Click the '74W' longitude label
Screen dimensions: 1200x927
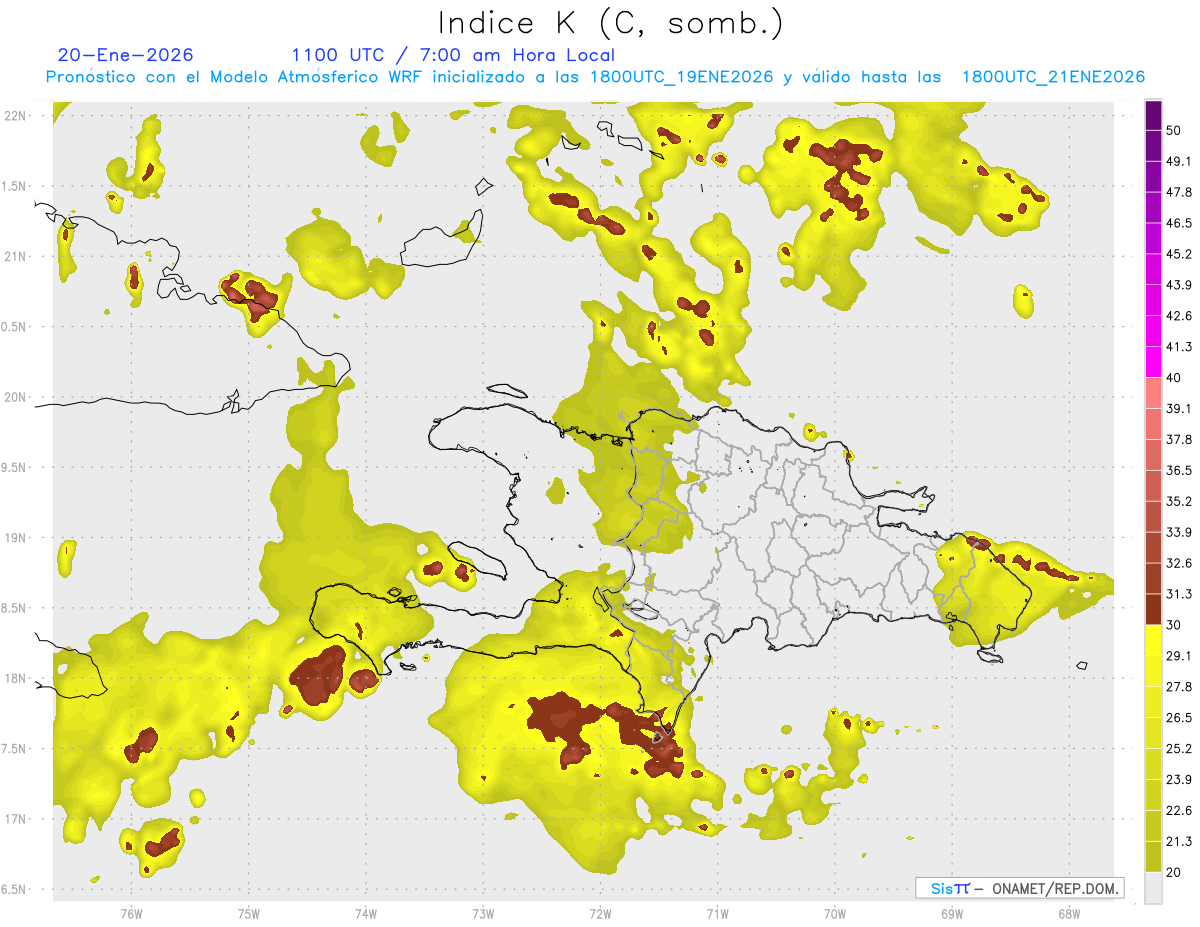365,913
